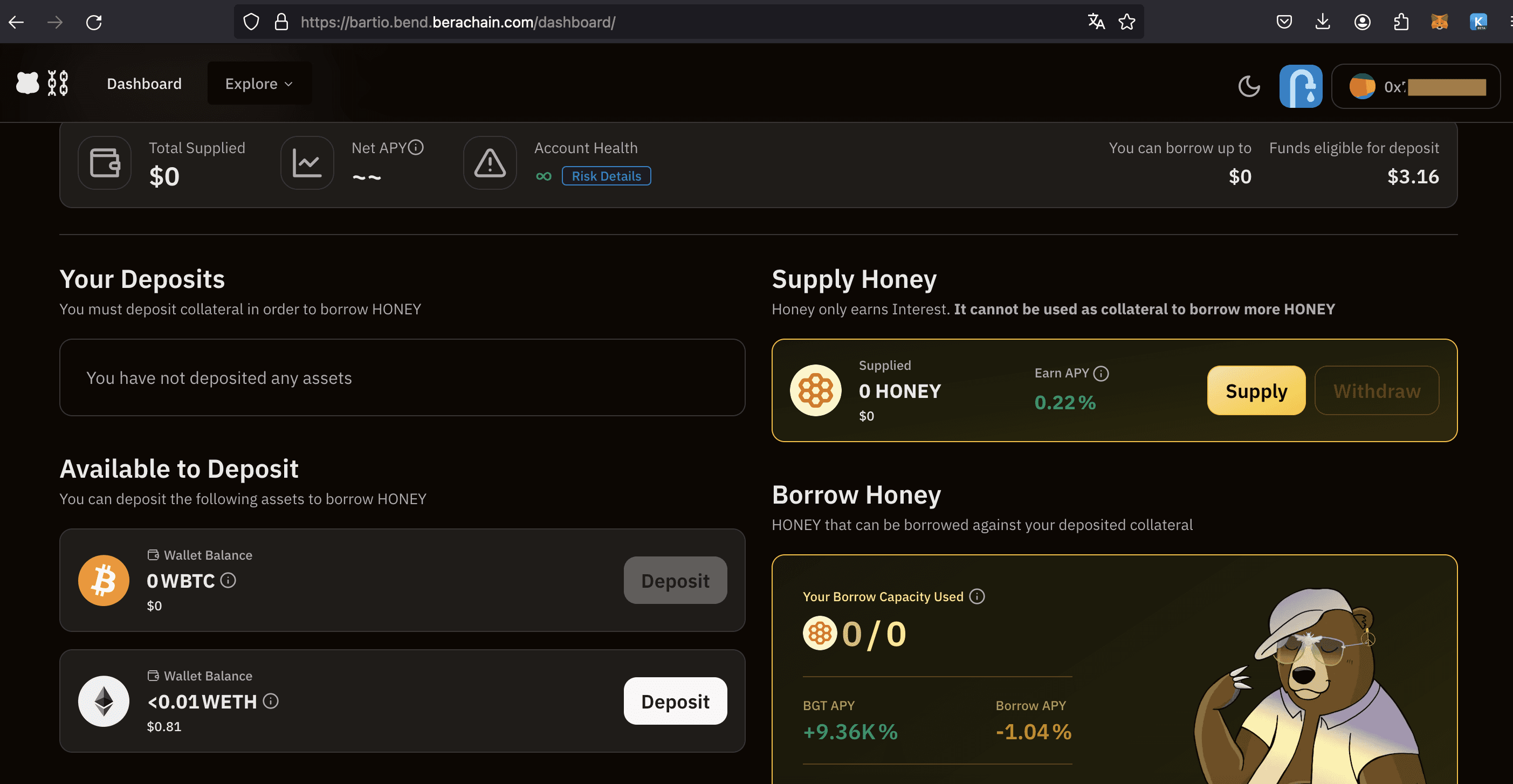
Task: Click the WETH Deposit button
Action: [x=675, y=701]
